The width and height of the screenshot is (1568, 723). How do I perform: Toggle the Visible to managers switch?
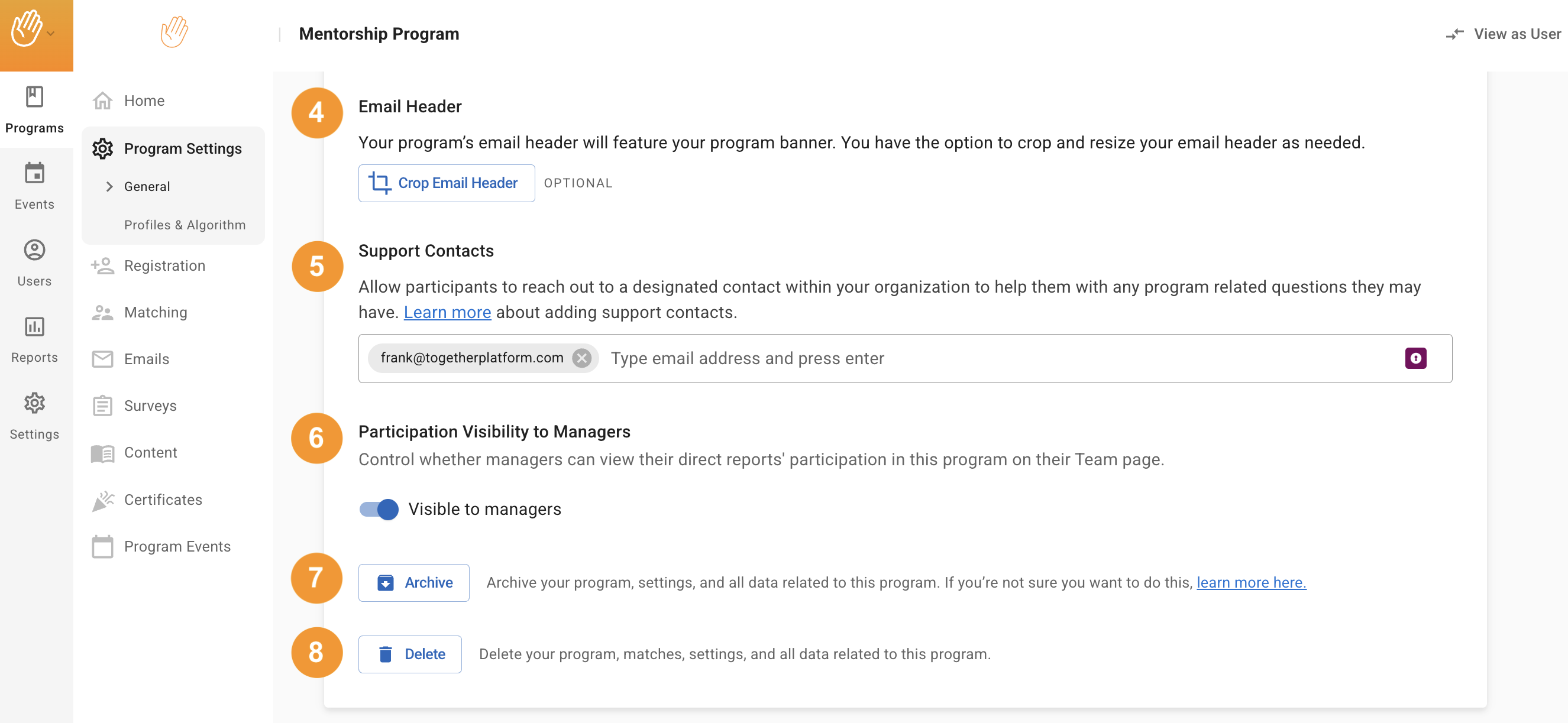tap(379, 509)
